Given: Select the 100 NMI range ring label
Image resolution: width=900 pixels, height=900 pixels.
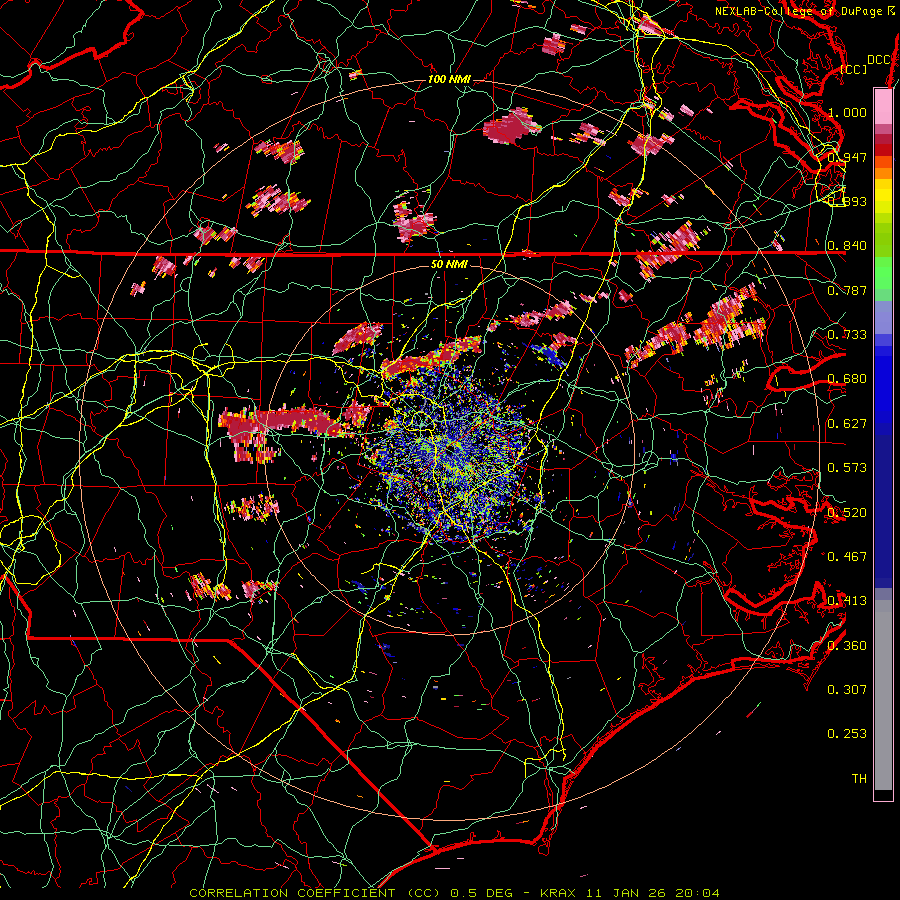Looking at the screenshot, I should click(449, 79).
